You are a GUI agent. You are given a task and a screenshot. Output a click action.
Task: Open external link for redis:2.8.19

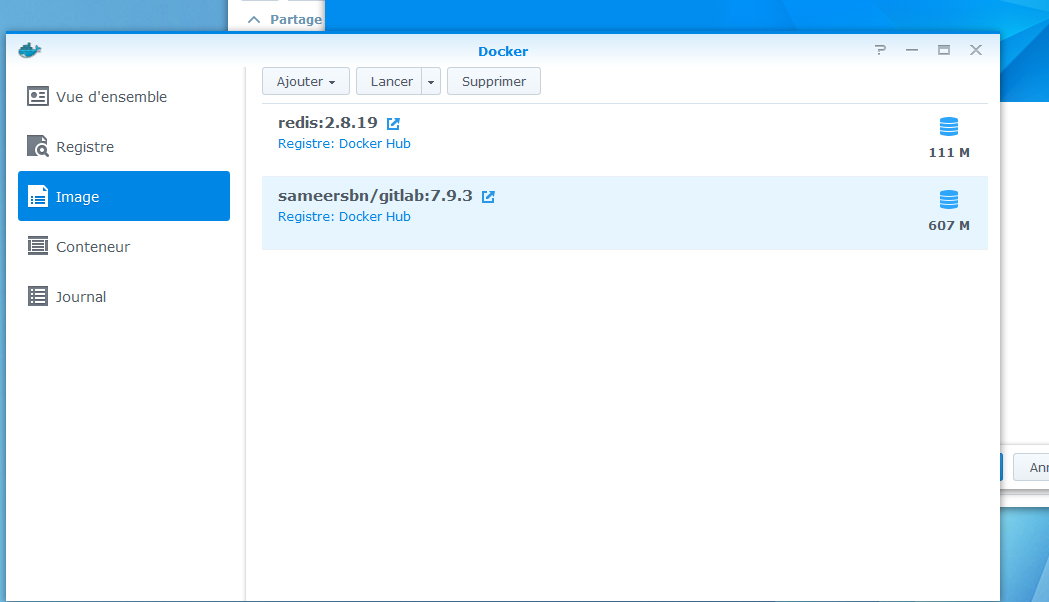point(393,123)
